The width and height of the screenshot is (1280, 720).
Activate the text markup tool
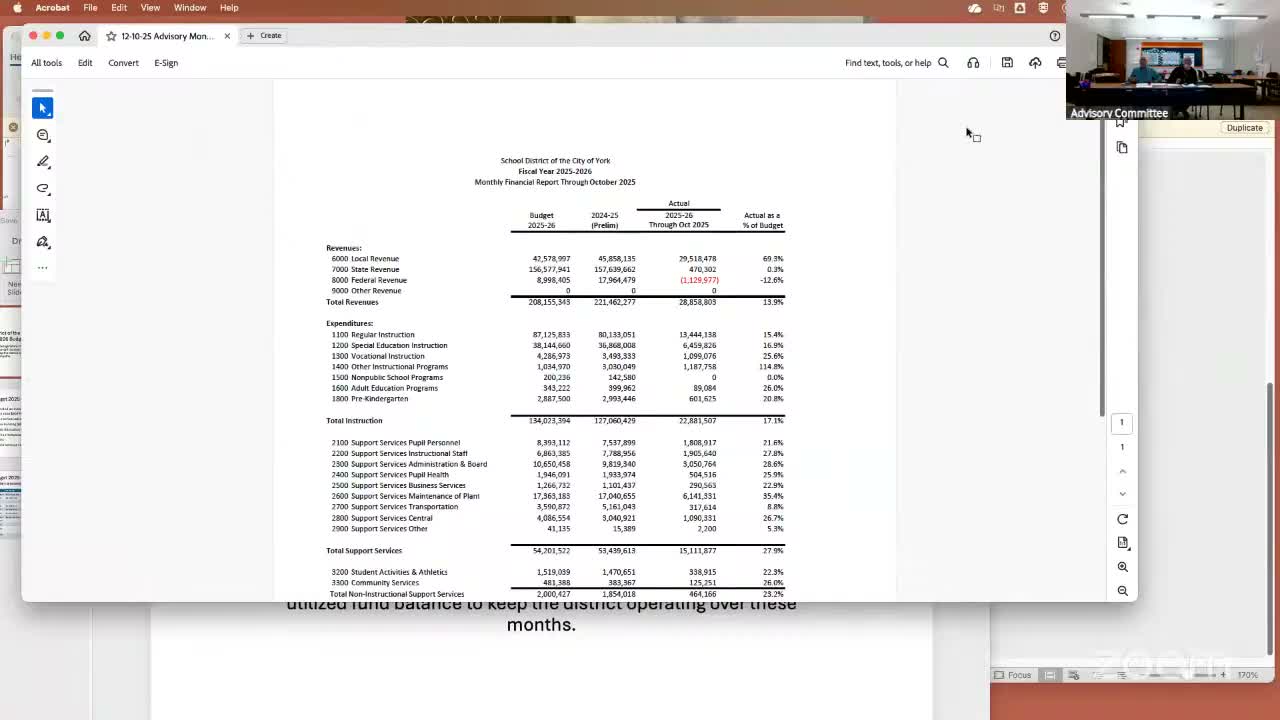point(42,215)
